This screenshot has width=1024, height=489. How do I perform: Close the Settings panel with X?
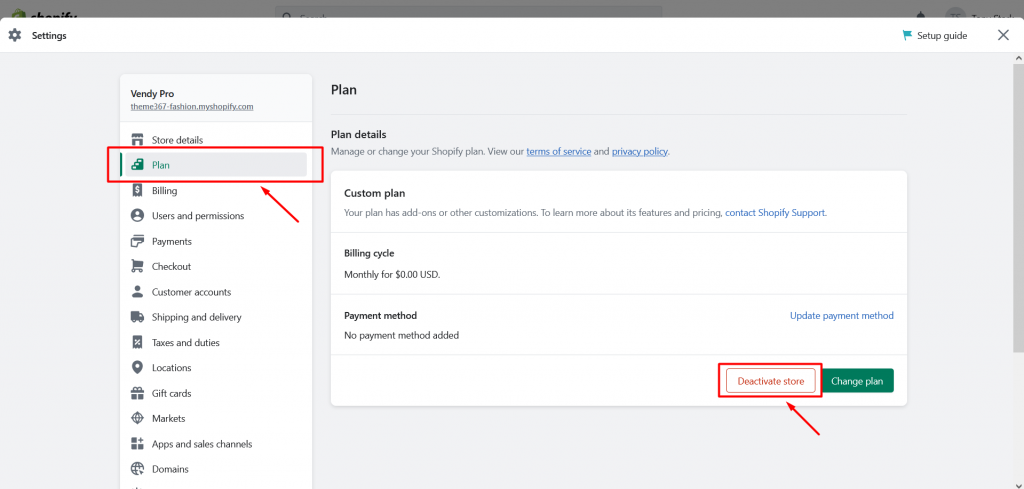pos(1003,35)
